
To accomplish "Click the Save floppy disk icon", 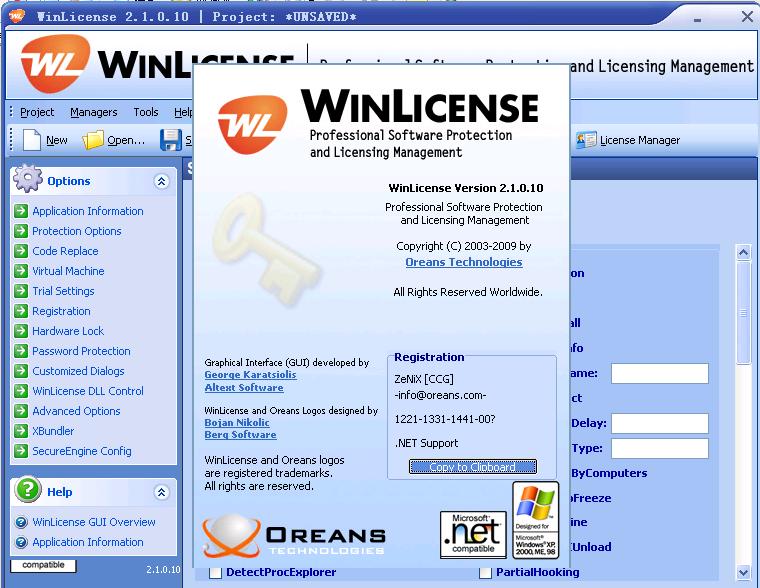I will 171,140.
